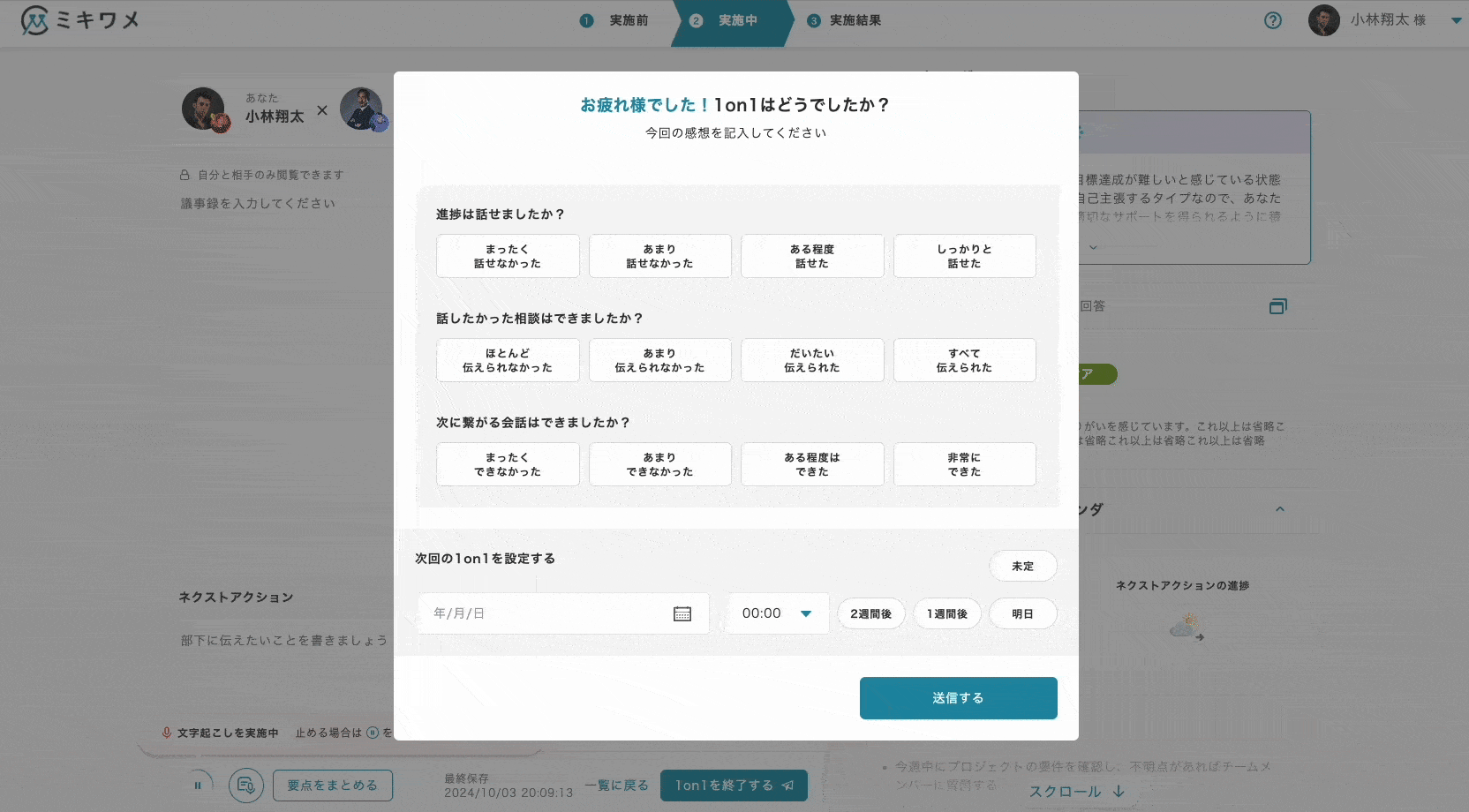Click the pause transcription icon
Image resolution: width=1469 pixels, height=812 pixels.
pyautogui.click(x=198, y=785)
